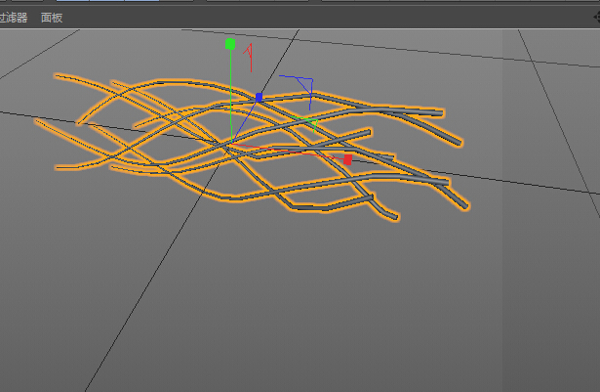The height and width of the screenshot is (392, 600).
Task: Click the viewport move icon at top right
Action: pyautogui.click(x=597, y=17)
